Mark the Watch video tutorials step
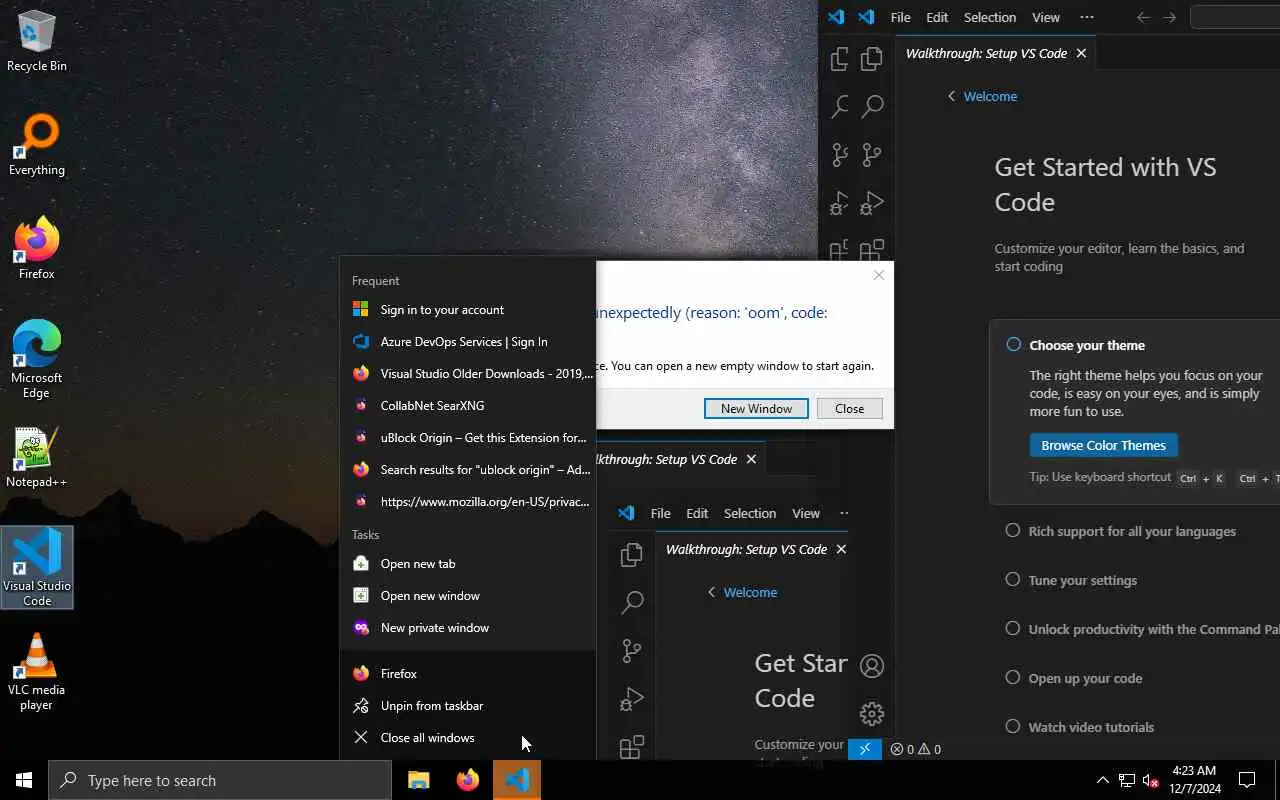The width and height of the screenshot is (1280, 800). click(x=1013, y=727)
